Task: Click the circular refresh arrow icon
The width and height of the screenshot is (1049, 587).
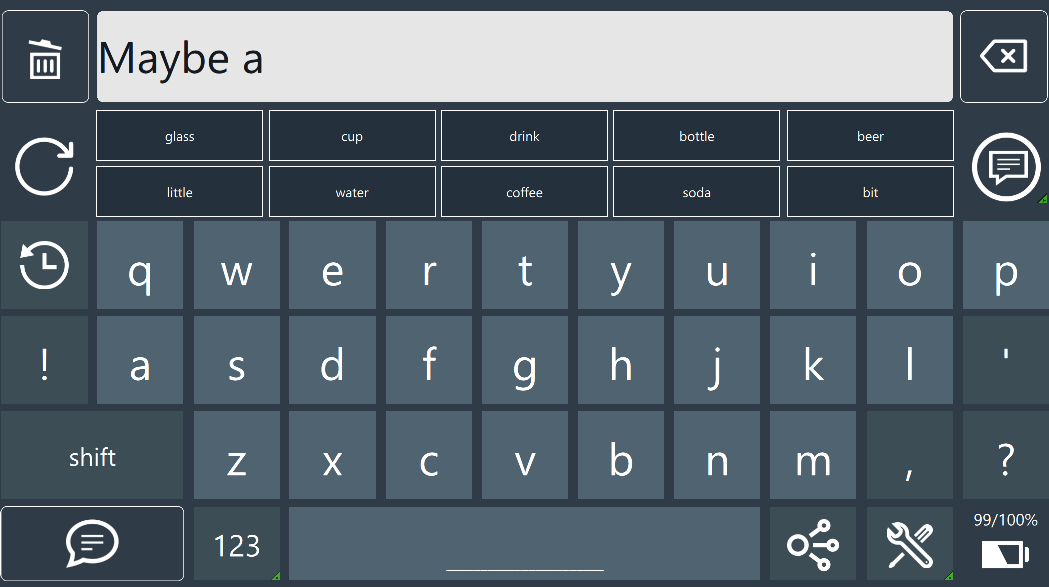Action: point(45,166)
